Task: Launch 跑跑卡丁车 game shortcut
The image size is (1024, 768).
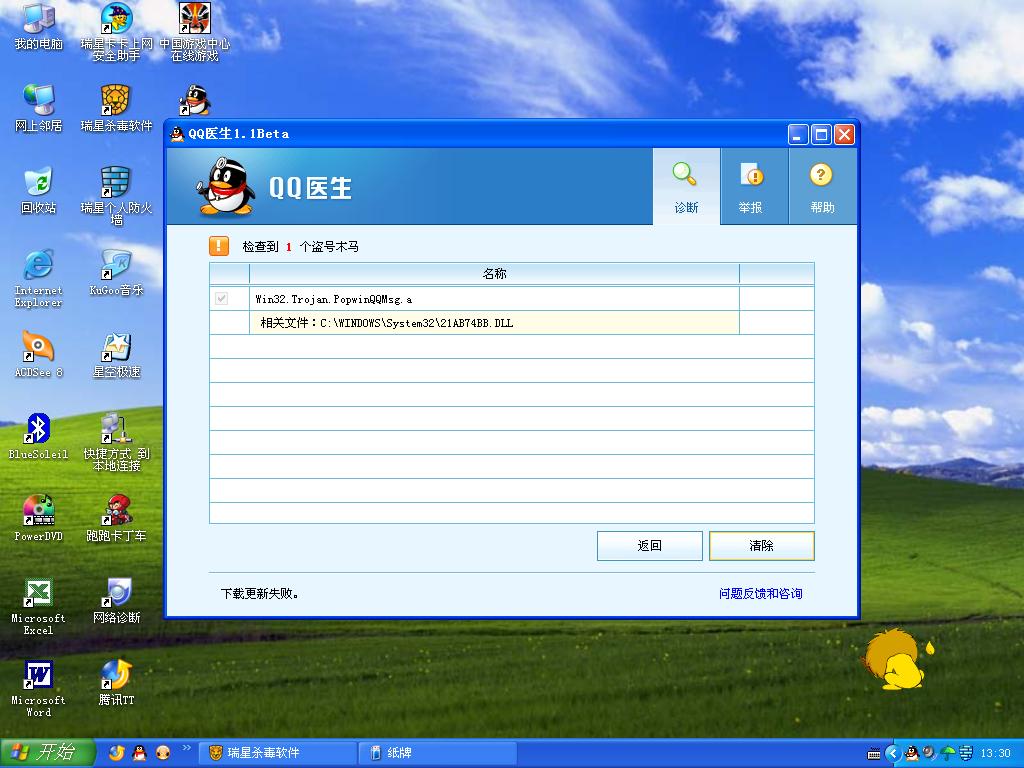Action: [x=116, y=519]
